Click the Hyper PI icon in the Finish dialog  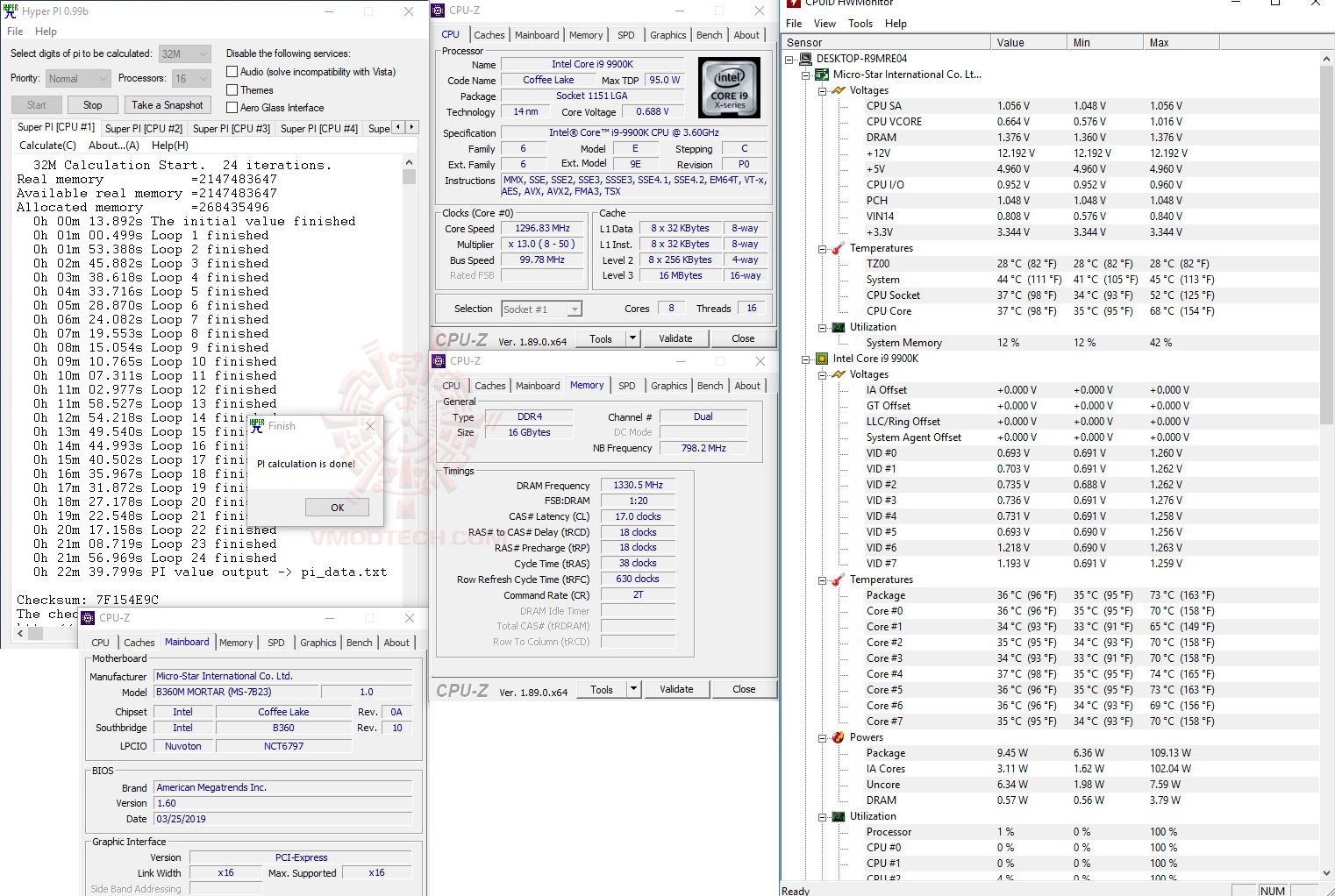(x=257, y=426)
